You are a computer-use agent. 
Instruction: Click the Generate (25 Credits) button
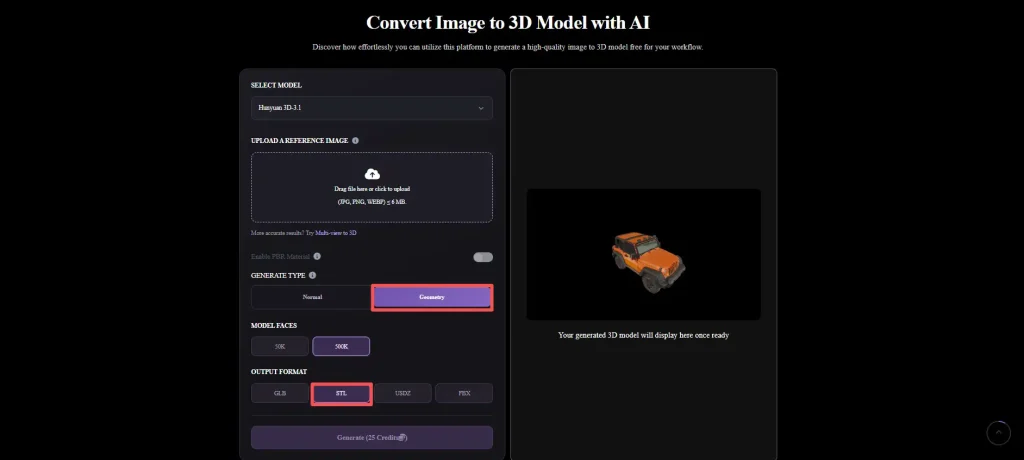click(x=372, y=438)
